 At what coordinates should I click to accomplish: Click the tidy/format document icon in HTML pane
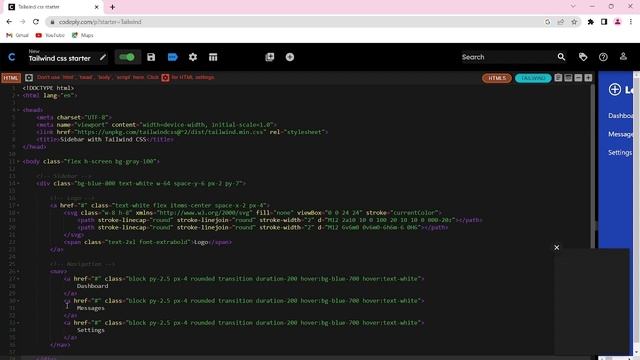(x=558, y=78)
